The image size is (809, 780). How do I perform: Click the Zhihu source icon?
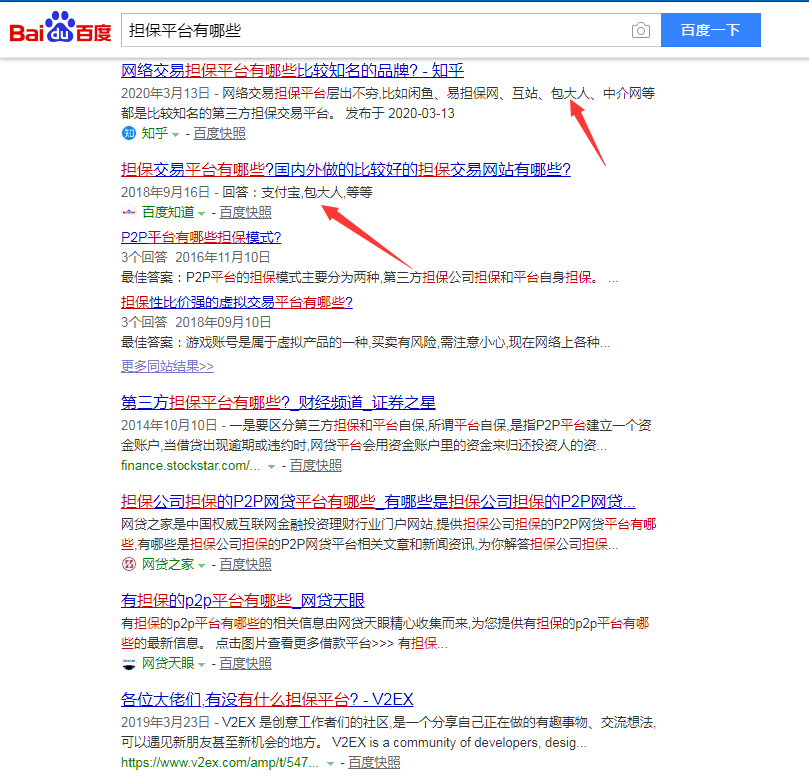click(128, 133)
